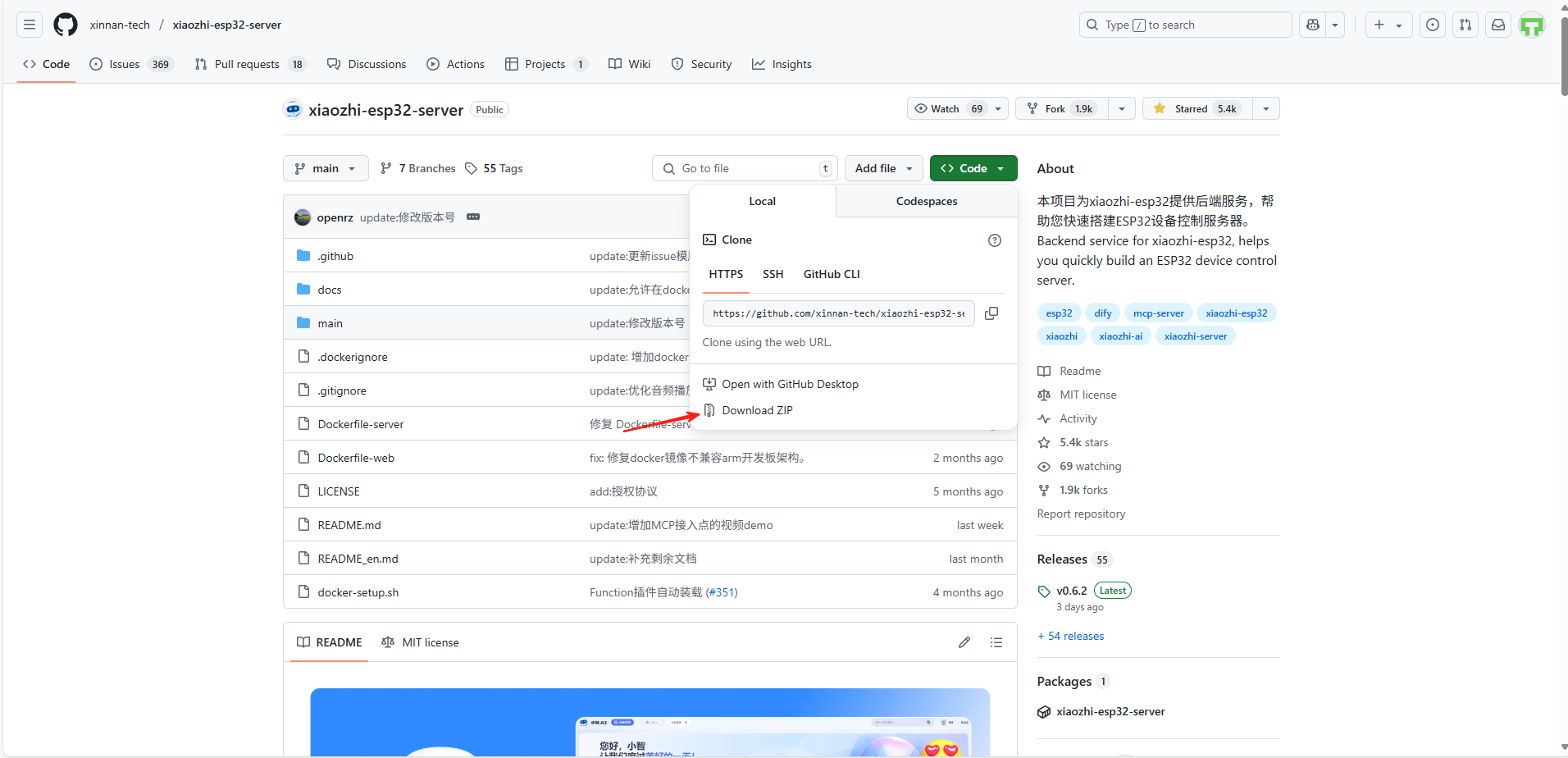This screenshot has height=758, width=1568.
Task: Switch to the Codespaces tab
Action: [x=927, y=201]
